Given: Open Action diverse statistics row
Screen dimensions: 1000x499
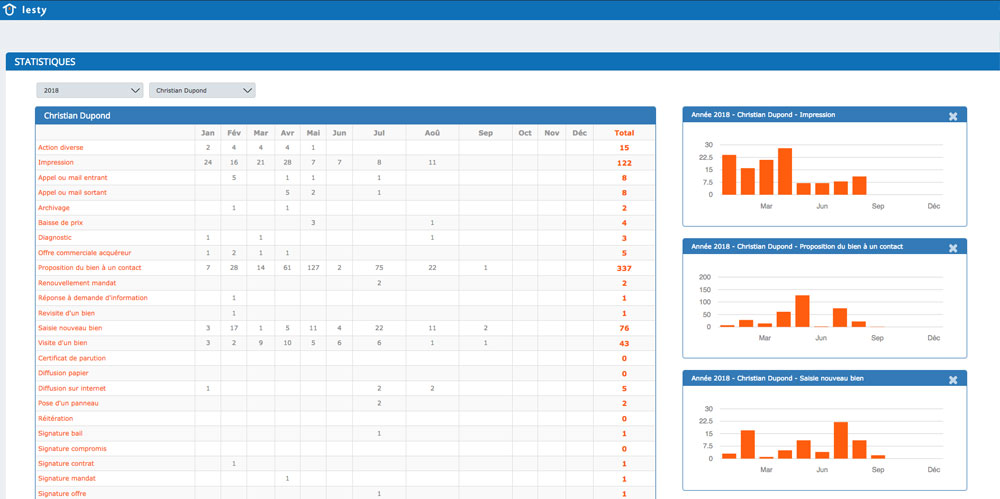Looking at the screenshot, I should (x=61, y=147).
